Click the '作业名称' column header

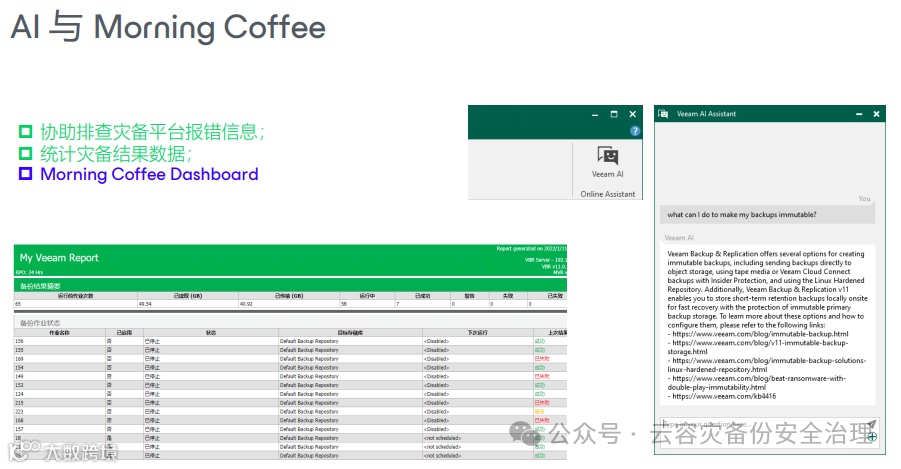pos(60,333)
